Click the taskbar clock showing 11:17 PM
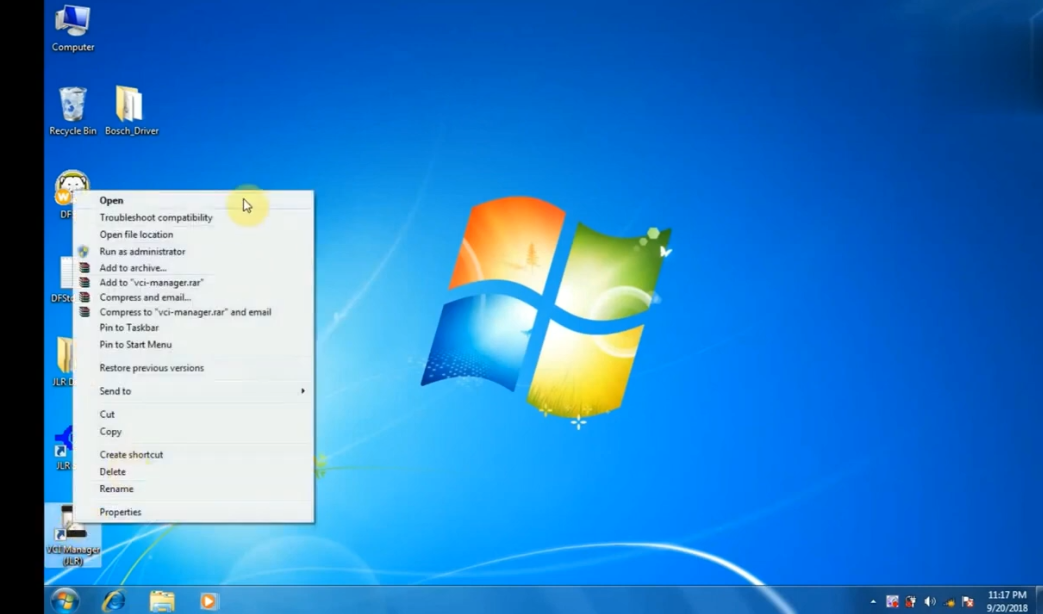 1006,601
